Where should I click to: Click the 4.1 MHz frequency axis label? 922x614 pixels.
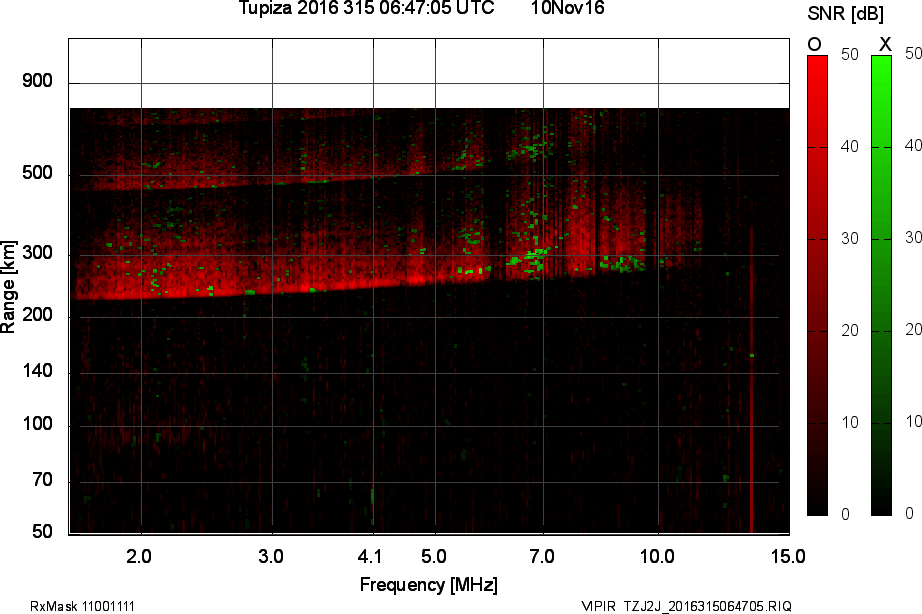pos(370,556)
